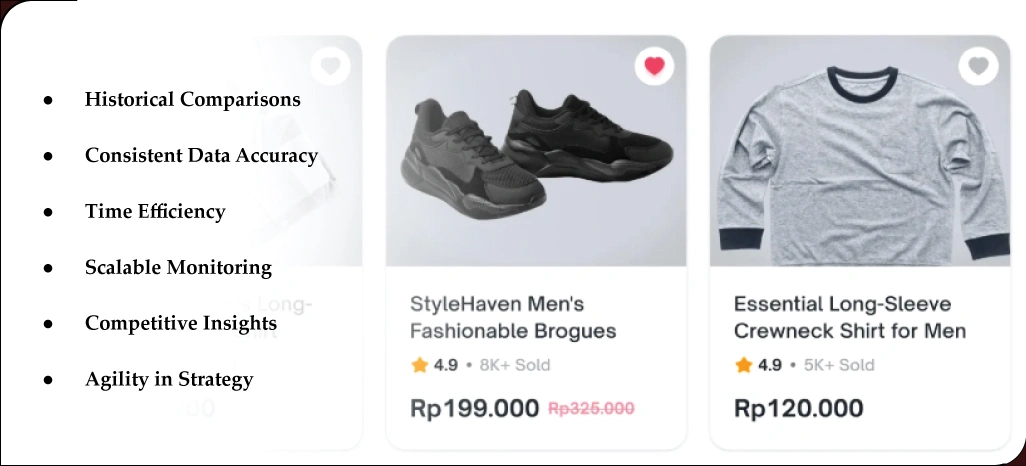The height and width of the screenshot is (466, 1026).
Task: Click the 5K+ Sold label
Action: coord(839,365)
